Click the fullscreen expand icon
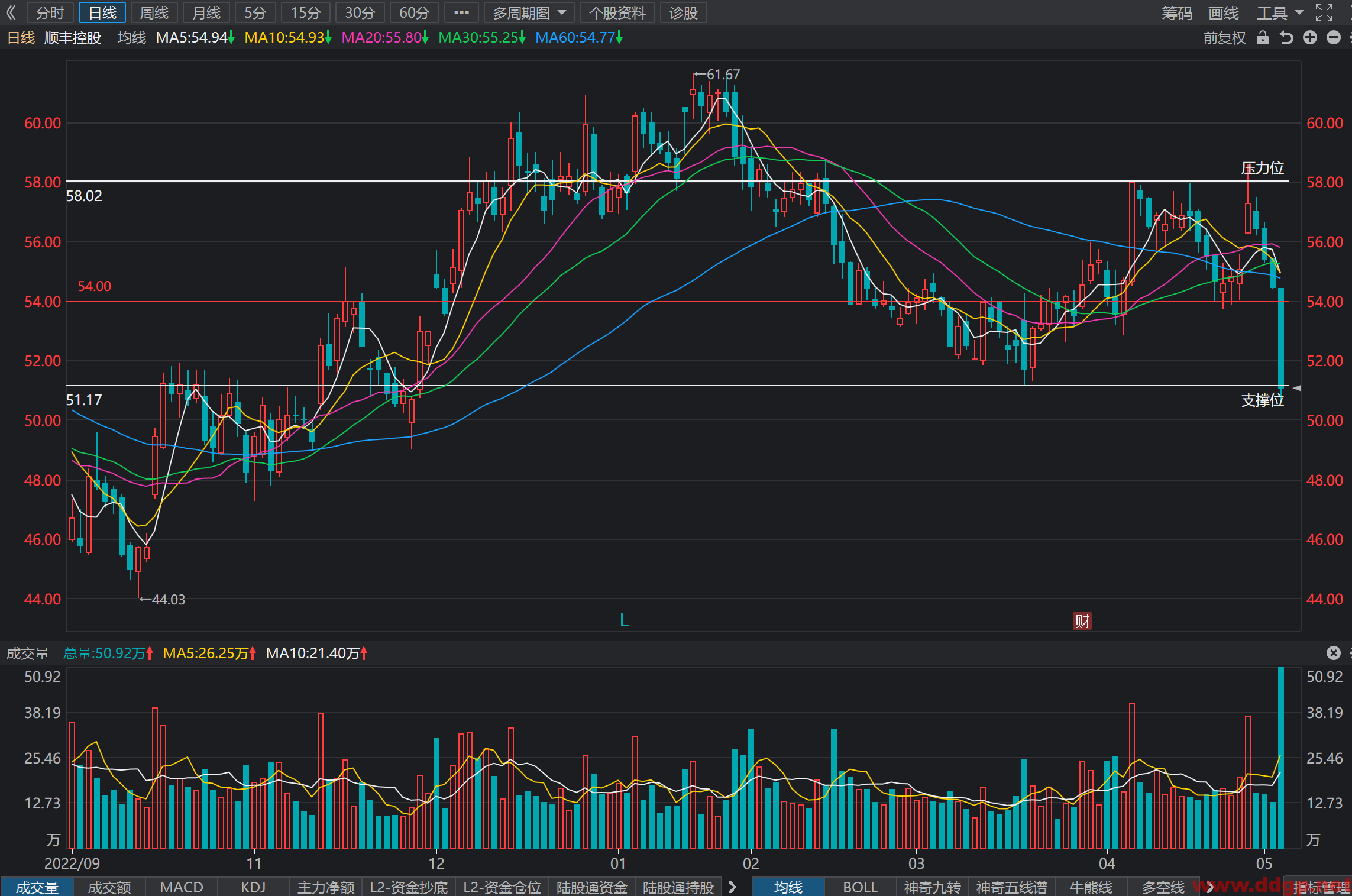Screen dimensions: 1352x896 click(x=1324, y=12)
